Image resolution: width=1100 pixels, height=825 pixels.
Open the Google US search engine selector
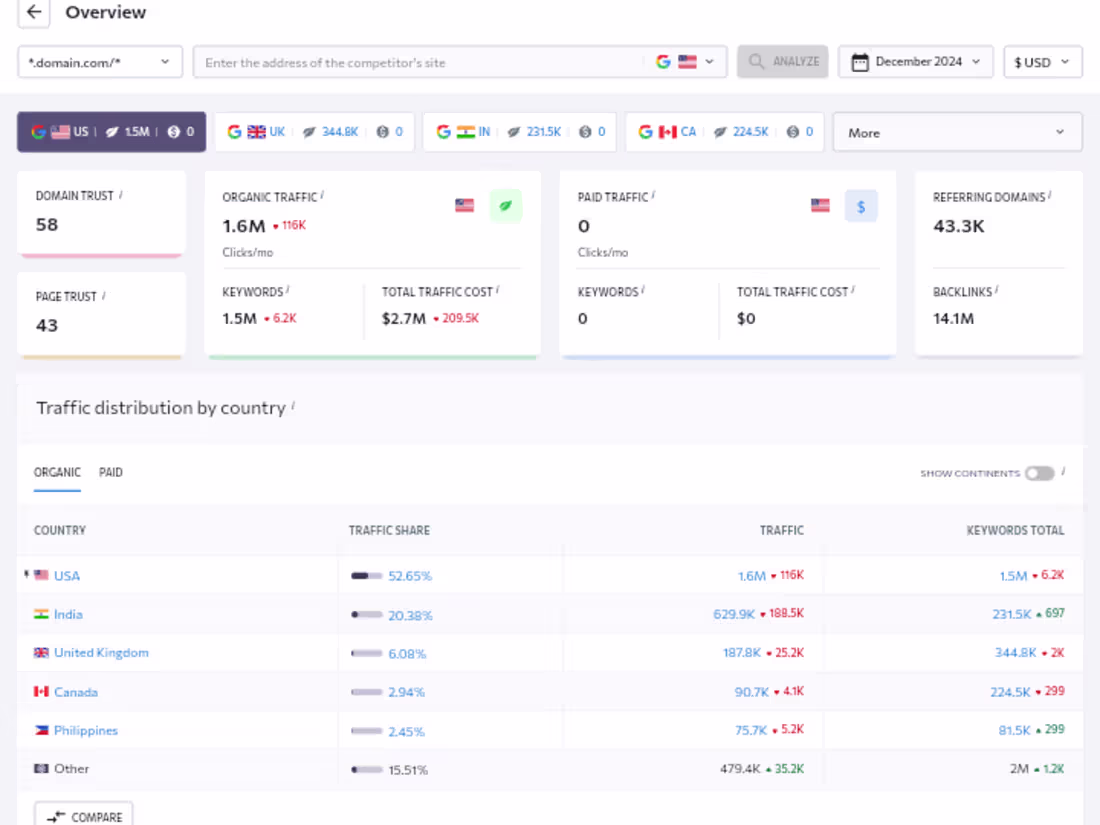685,62
